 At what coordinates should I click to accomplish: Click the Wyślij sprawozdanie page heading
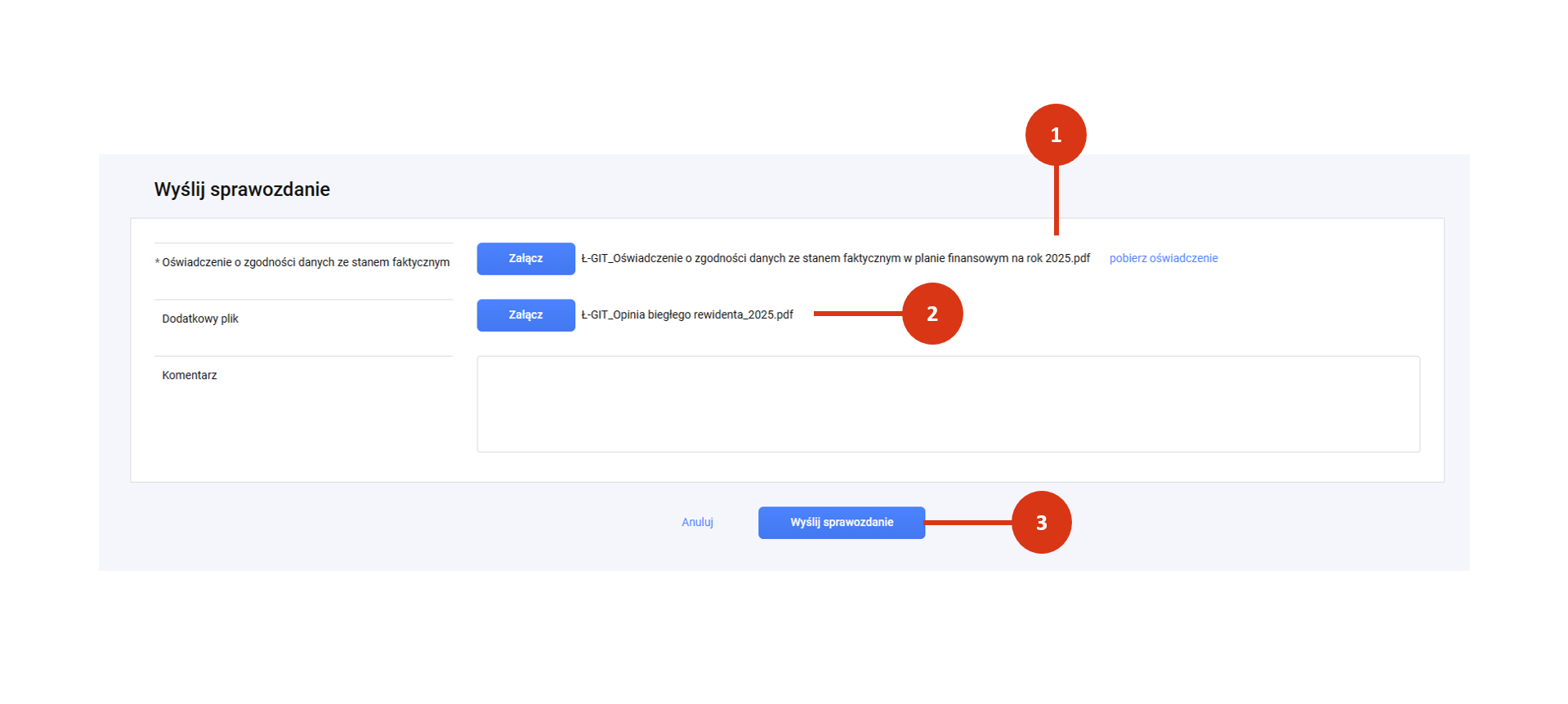point(242,189)
